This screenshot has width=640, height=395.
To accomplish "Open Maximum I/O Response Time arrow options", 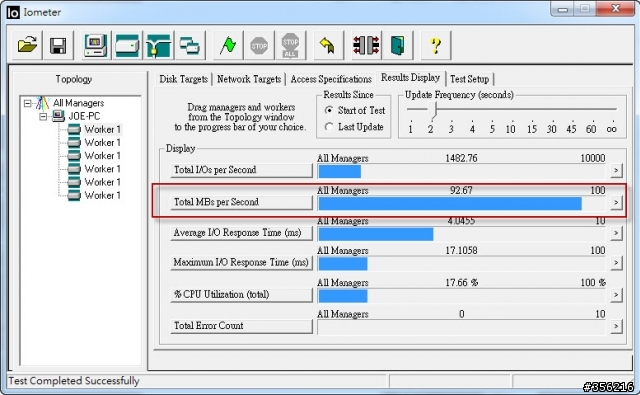I will tap(616, 262).
